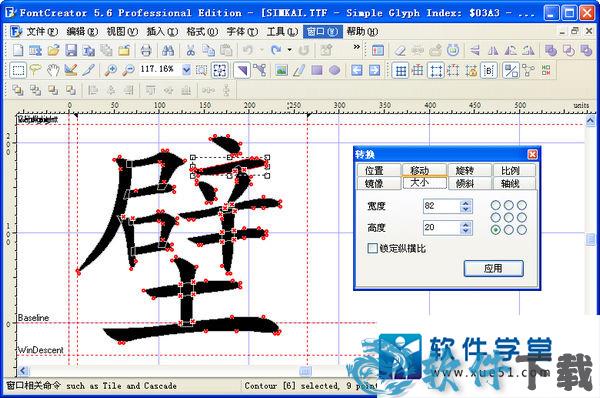600x398 pixels.
Task: Select the bottom-right anchor radio button
Action: tap(522, 230)
